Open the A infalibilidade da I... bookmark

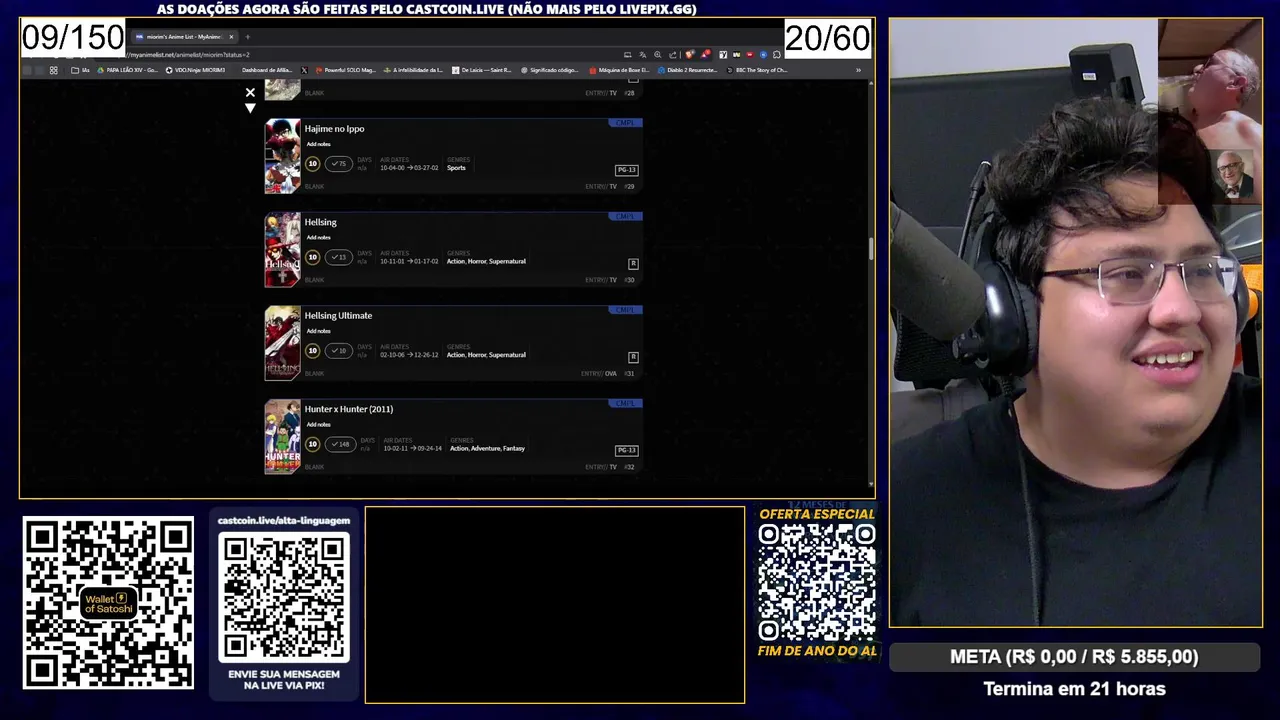tap(413, 70)
